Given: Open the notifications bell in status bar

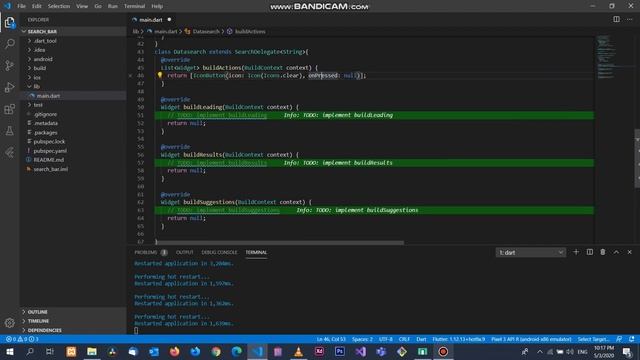Looking at the screenshot, I should (632, 339).
